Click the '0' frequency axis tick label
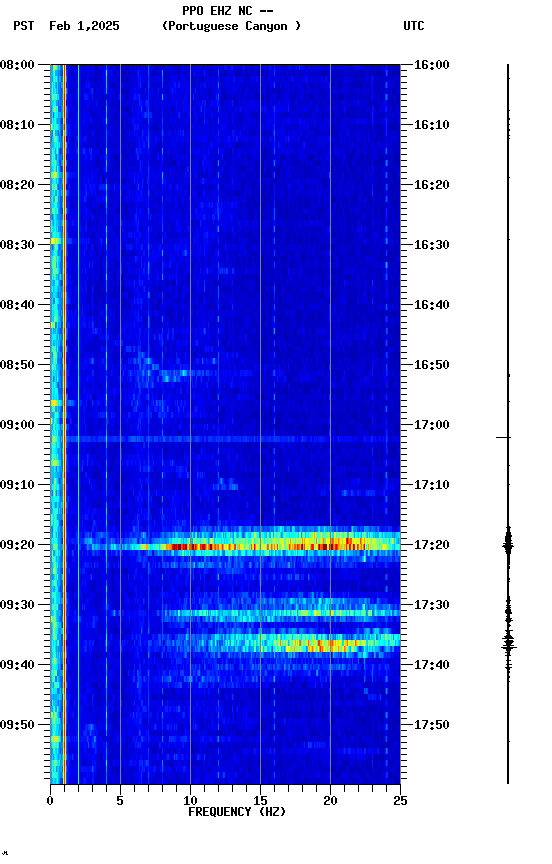This screenshot has height=864, width=552. click(x=50, y=801)
